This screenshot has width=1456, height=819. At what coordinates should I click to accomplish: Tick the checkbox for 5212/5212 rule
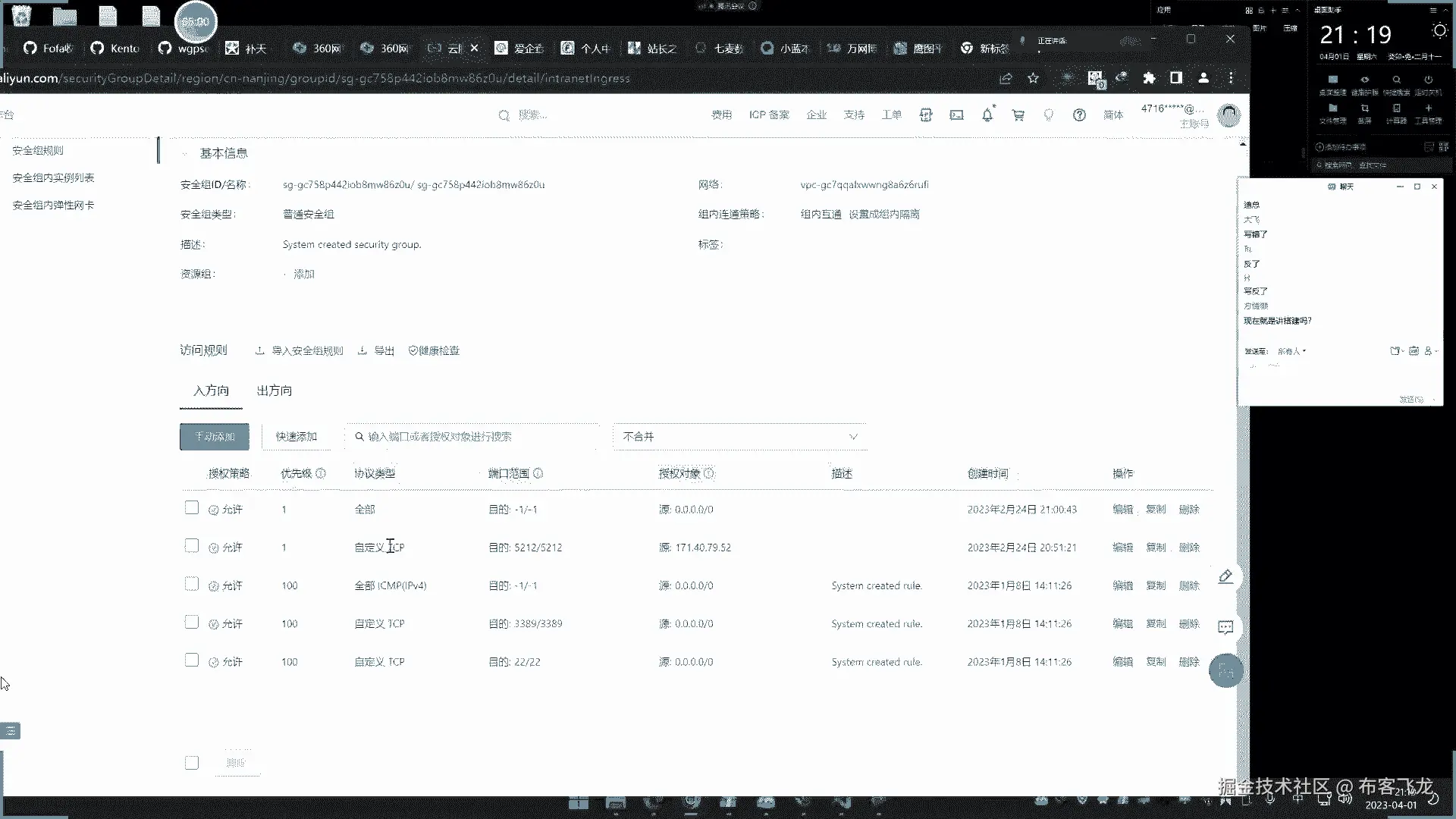point(192,546)
